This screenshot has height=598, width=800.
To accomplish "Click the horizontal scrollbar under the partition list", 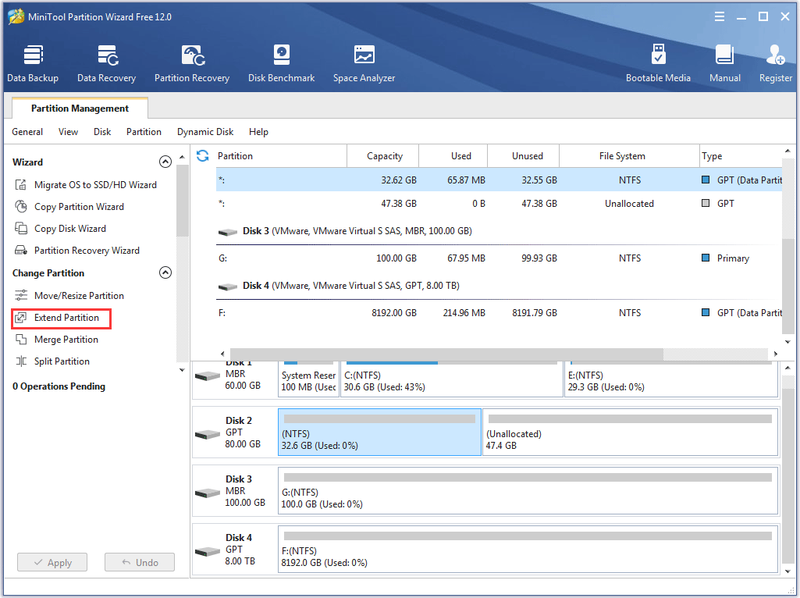I will 446,354.
